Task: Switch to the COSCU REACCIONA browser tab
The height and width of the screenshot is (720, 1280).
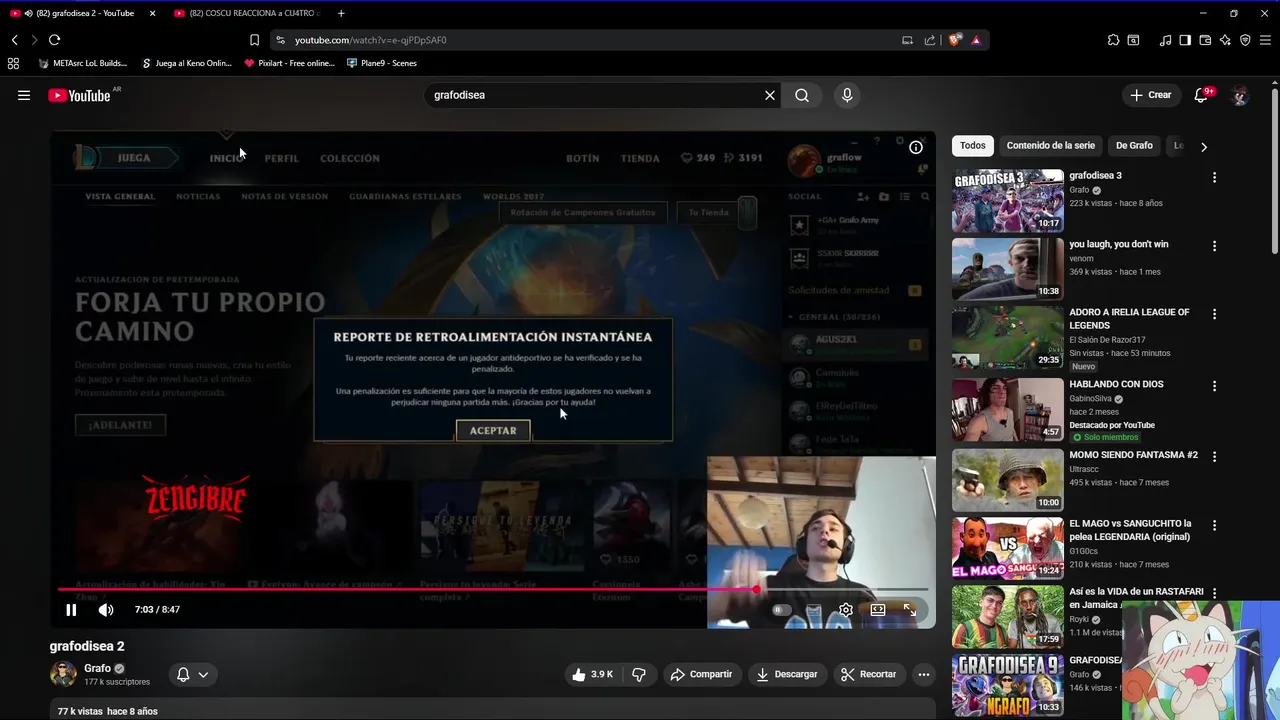Action: (x=247, y=13)
